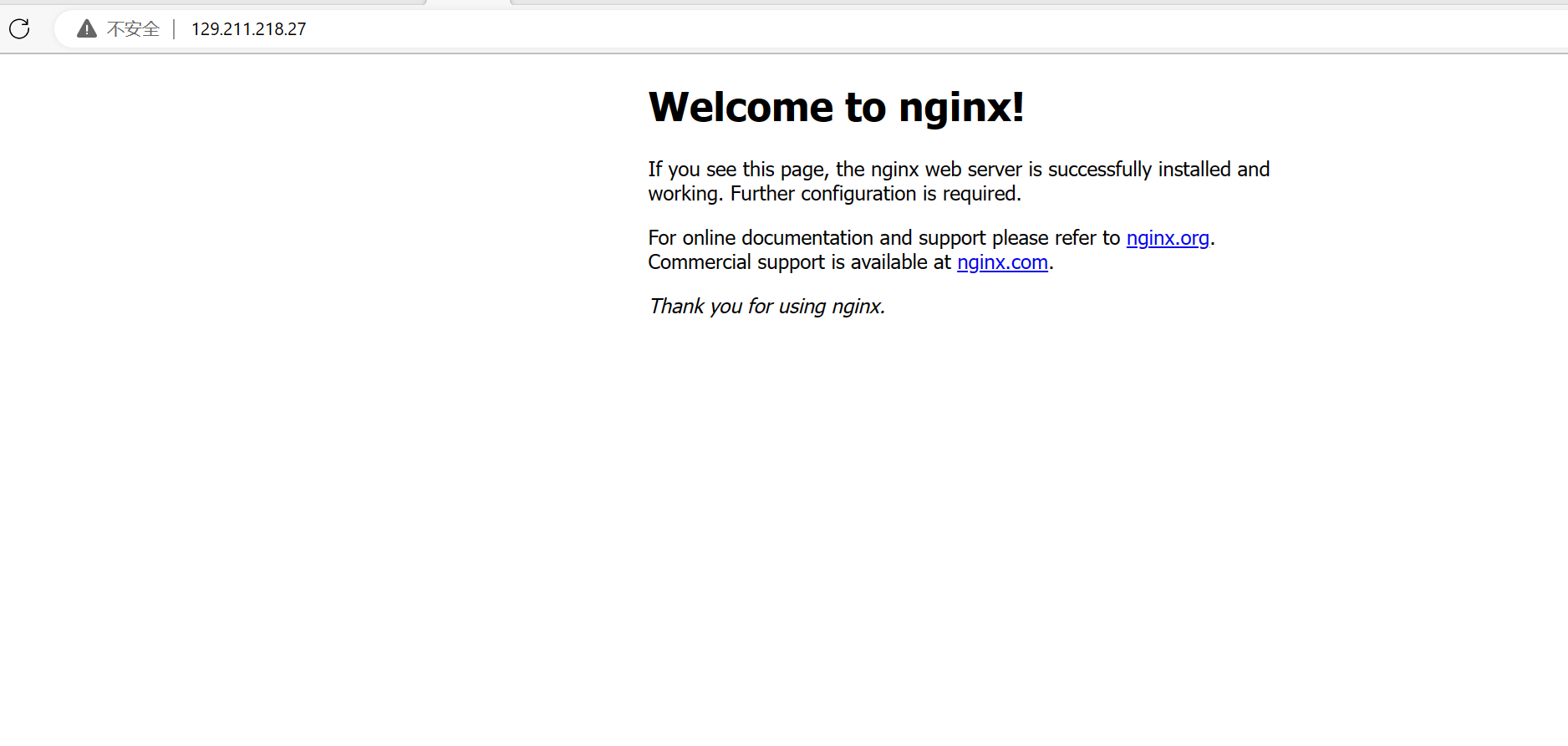Screen dimensions: 1568x746
Task: Click the 'Thank you for using nginx.' text
Action: [x=766, y=307]
